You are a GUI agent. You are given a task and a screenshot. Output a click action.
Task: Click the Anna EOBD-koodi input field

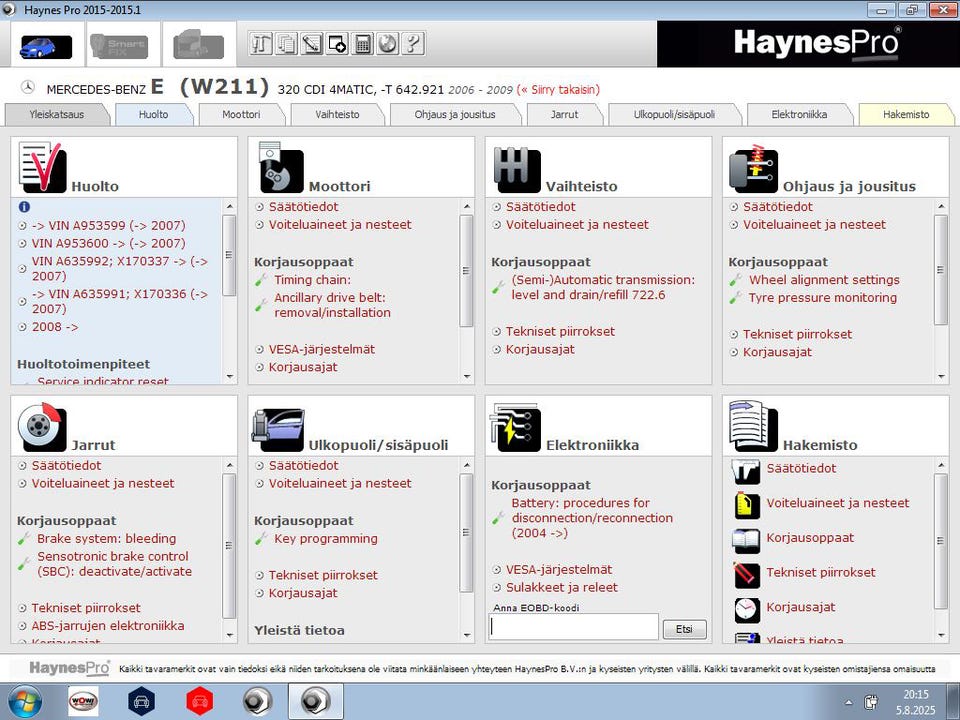(573, 627)
